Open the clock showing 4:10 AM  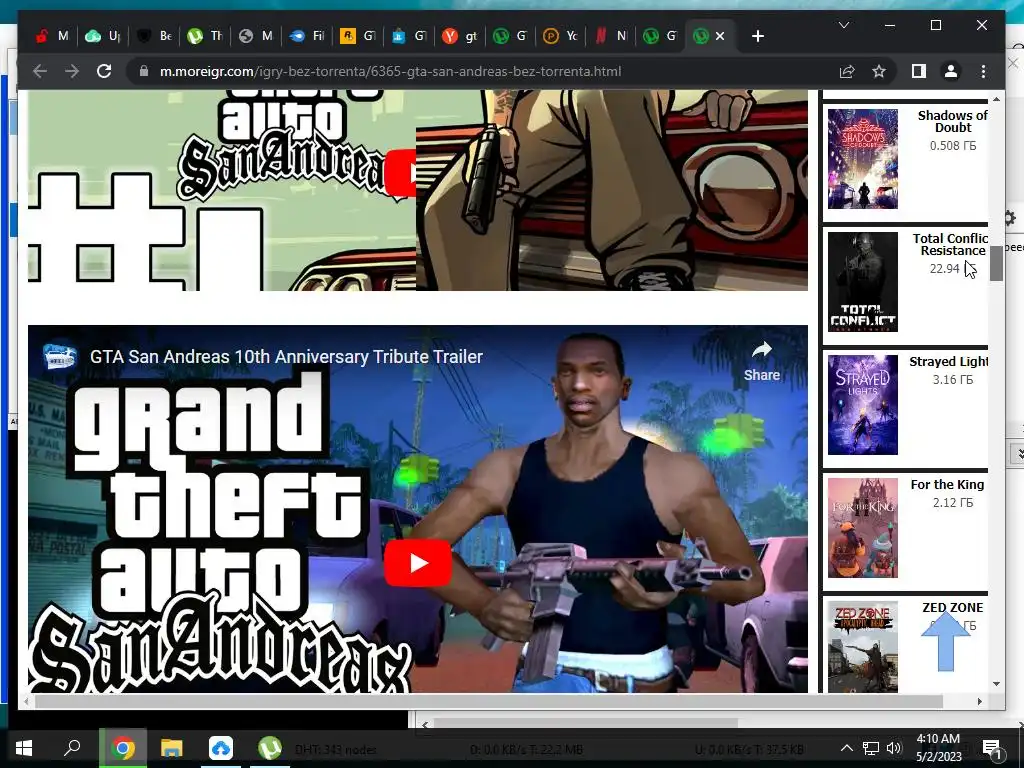938,748
